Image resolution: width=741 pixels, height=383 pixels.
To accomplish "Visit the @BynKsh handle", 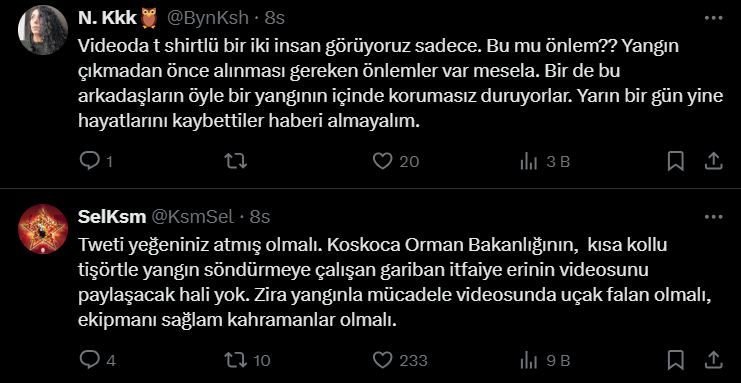I will (x=207, y=18).
